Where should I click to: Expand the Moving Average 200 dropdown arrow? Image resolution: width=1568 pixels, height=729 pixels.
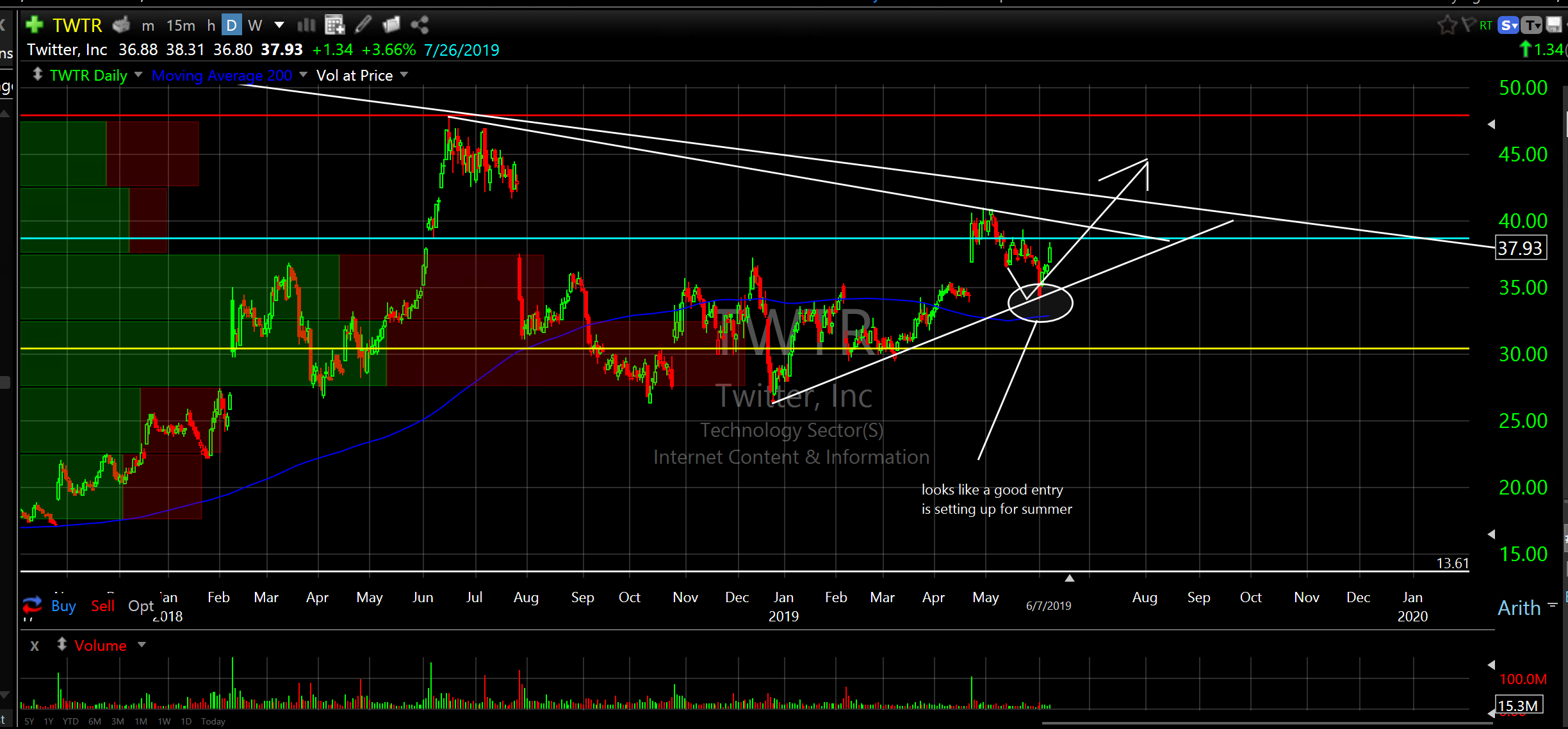[x=304, y=75]
